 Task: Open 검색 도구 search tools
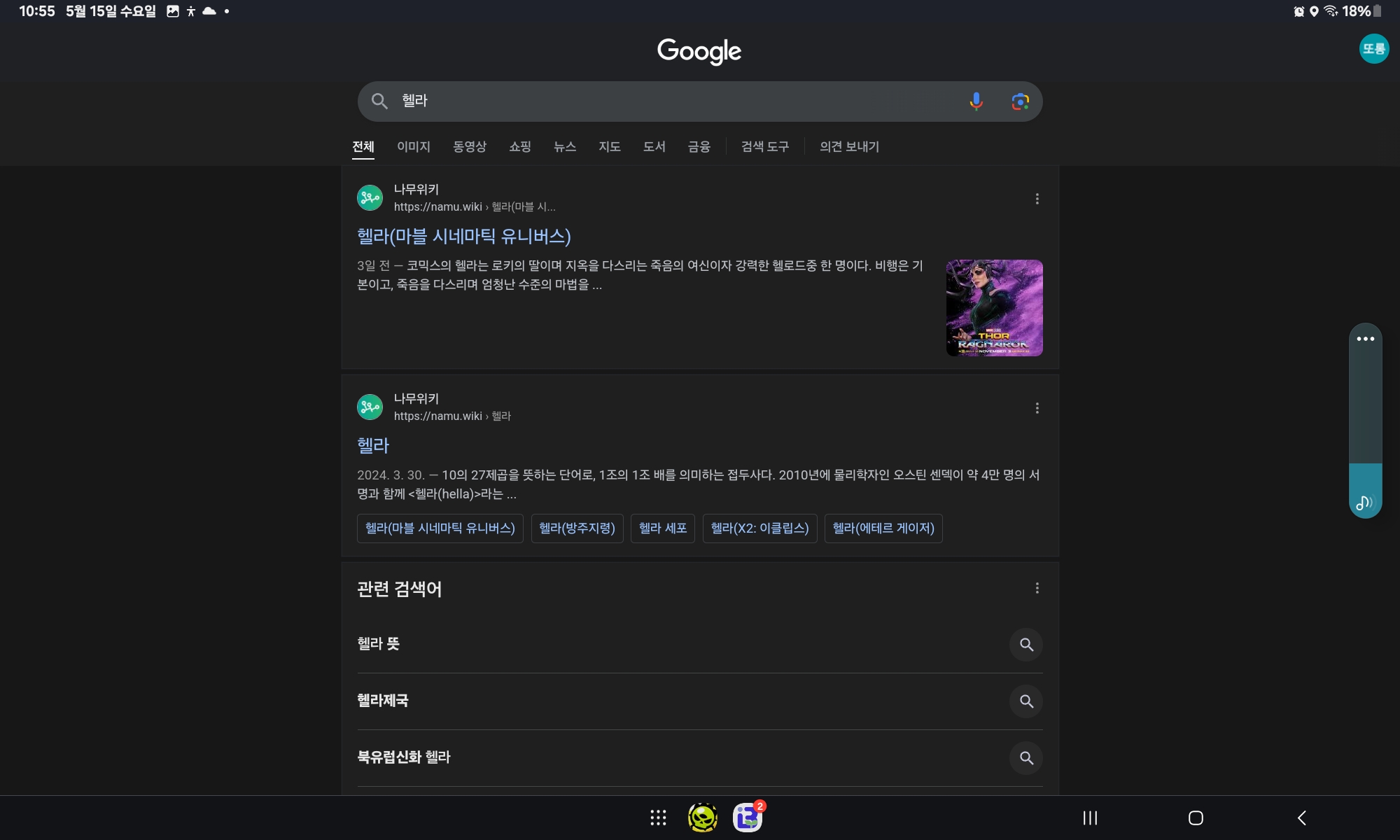pos(764,147)
